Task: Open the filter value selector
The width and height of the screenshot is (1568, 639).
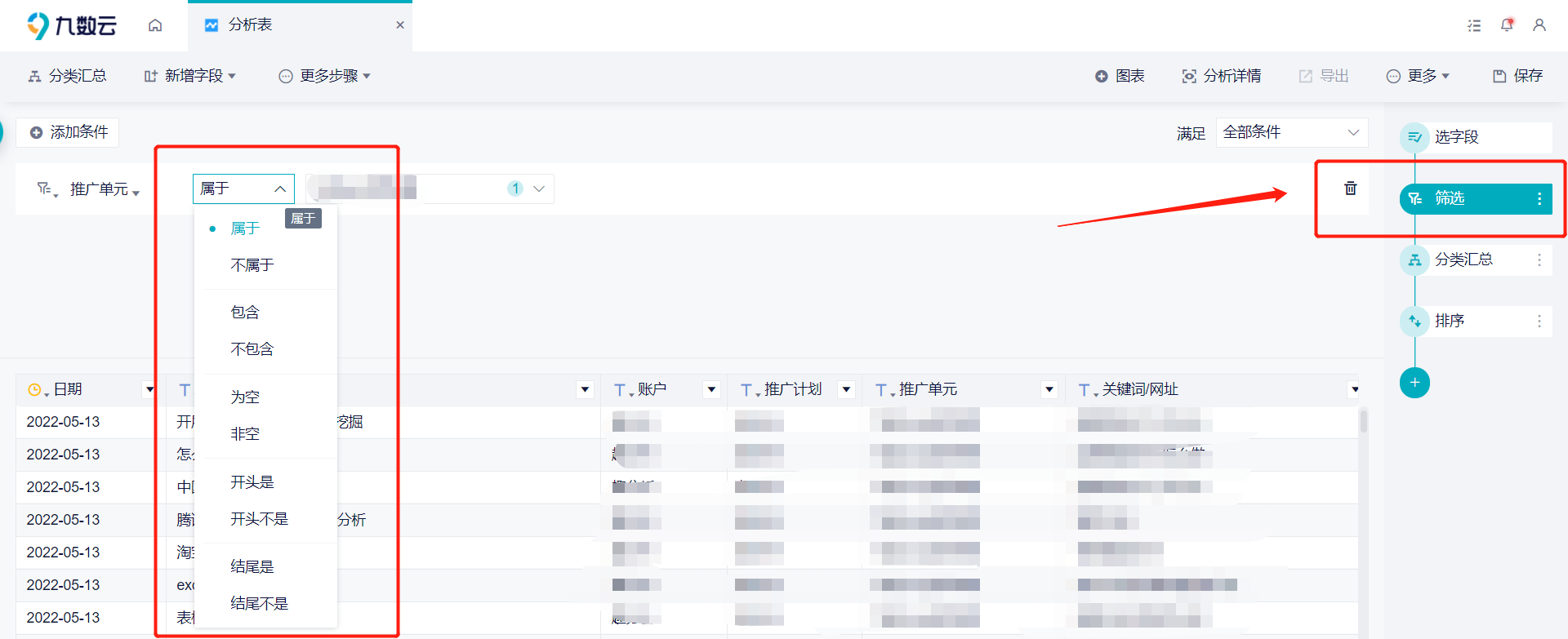Action: (430, 189)
